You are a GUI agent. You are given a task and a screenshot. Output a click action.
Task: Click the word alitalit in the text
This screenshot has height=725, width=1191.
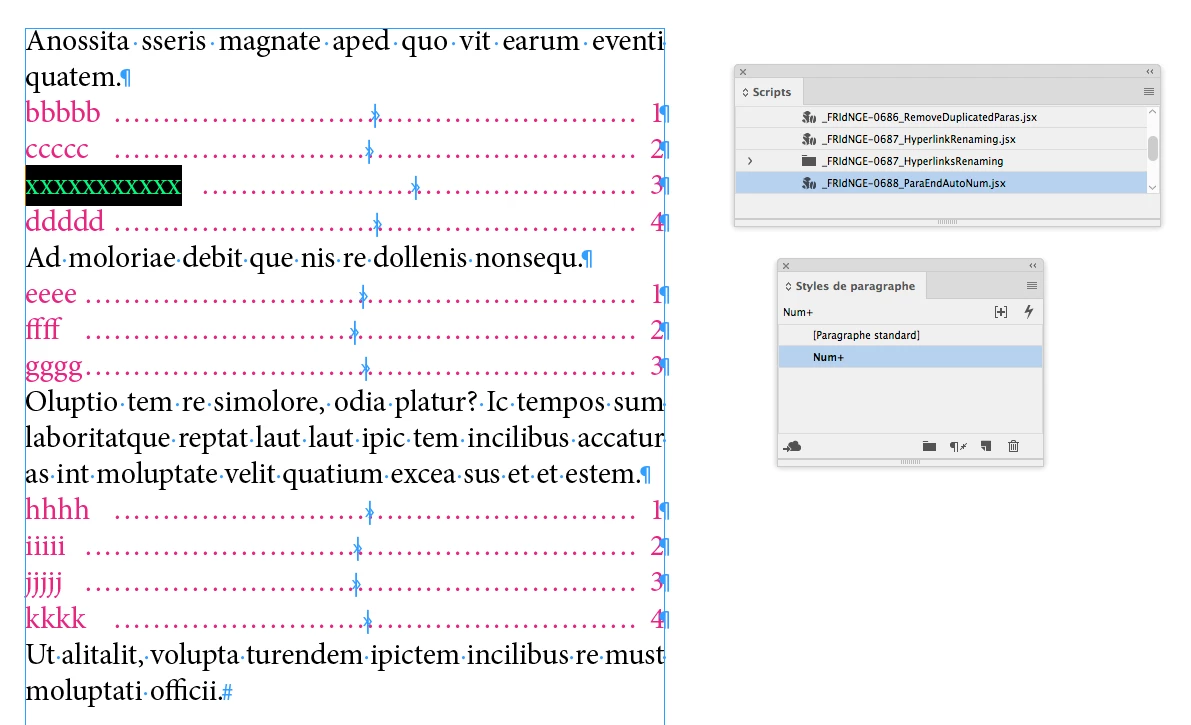coord(102,655)
